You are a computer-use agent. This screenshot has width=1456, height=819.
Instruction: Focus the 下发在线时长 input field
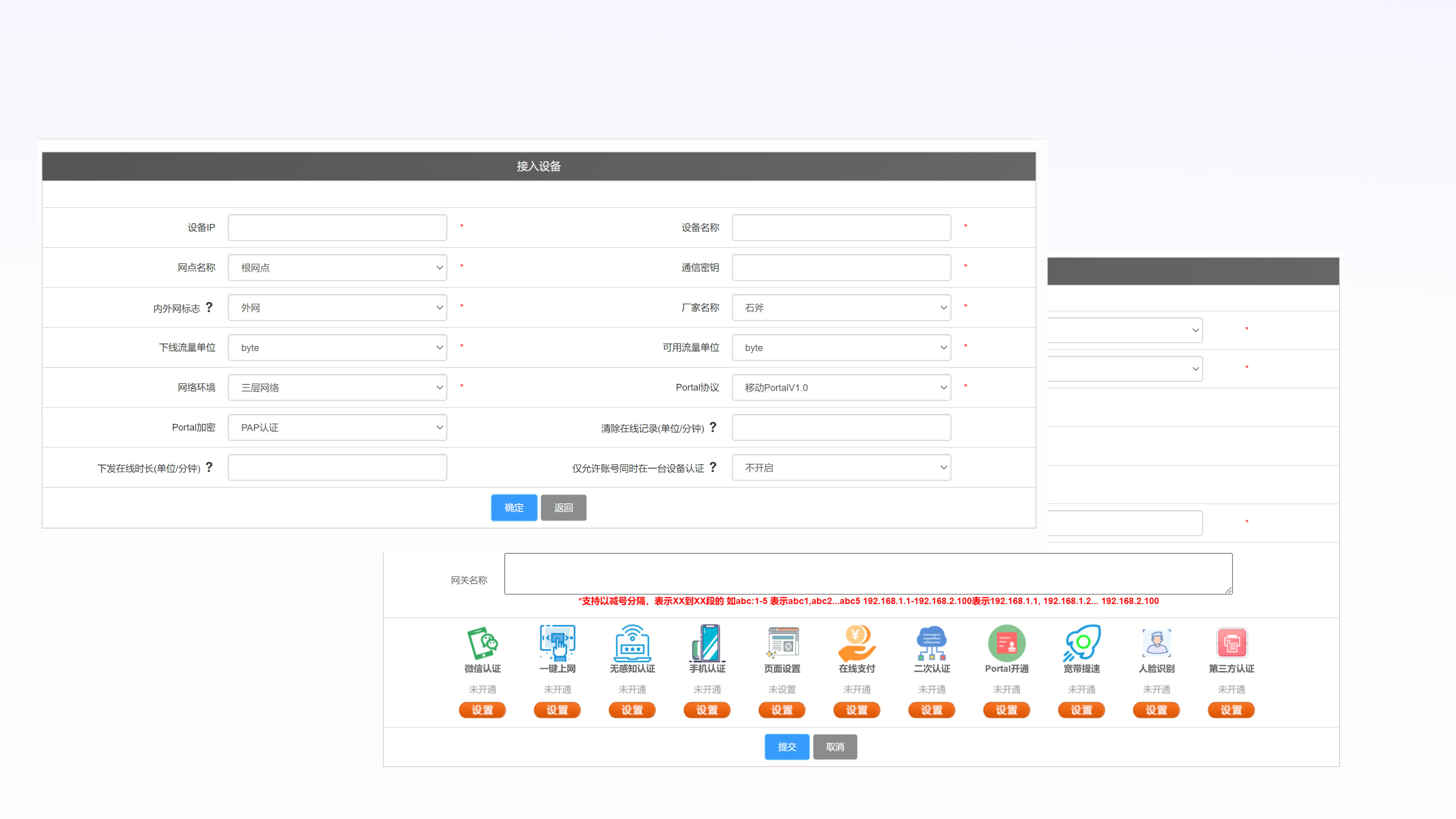click(337, 468)
